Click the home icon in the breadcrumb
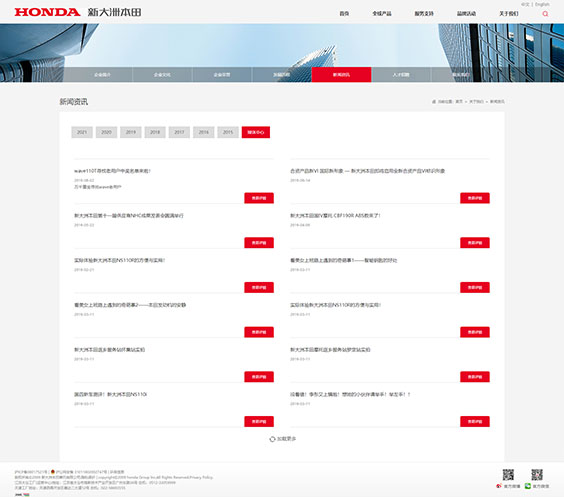This screenshot has width=564, height=497. coord(434,102)
